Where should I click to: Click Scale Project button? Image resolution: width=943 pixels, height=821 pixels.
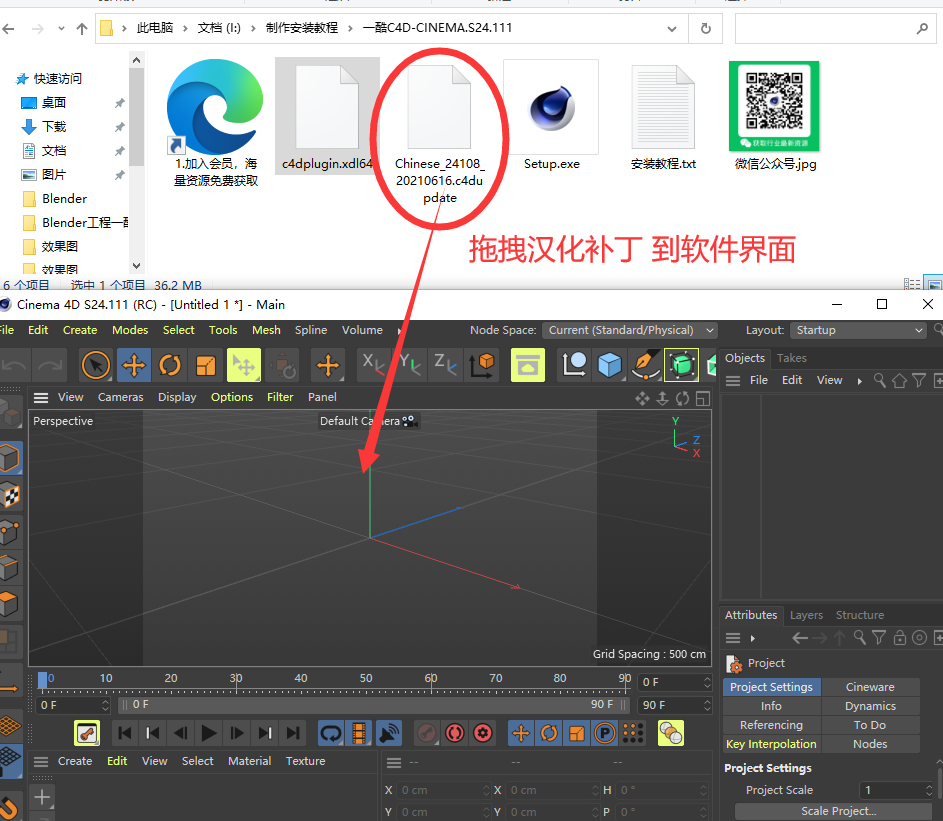tap(838, 811)
